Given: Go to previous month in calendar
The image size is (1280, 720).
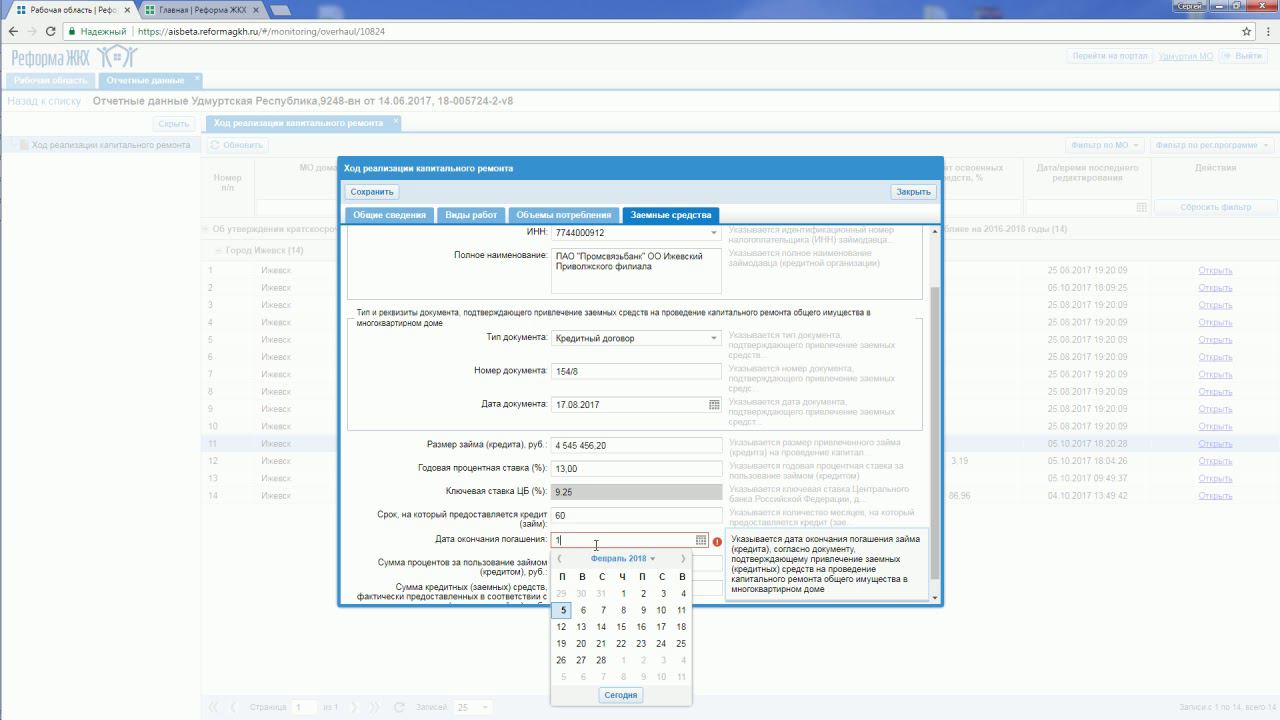Looking at the screenshot, I should (560, 559).
